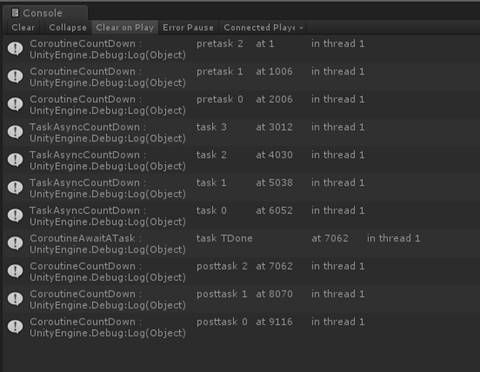Click 'at 7062' in the TDone entry
This screenshot has width=480, height=372.
pos(330,238)
